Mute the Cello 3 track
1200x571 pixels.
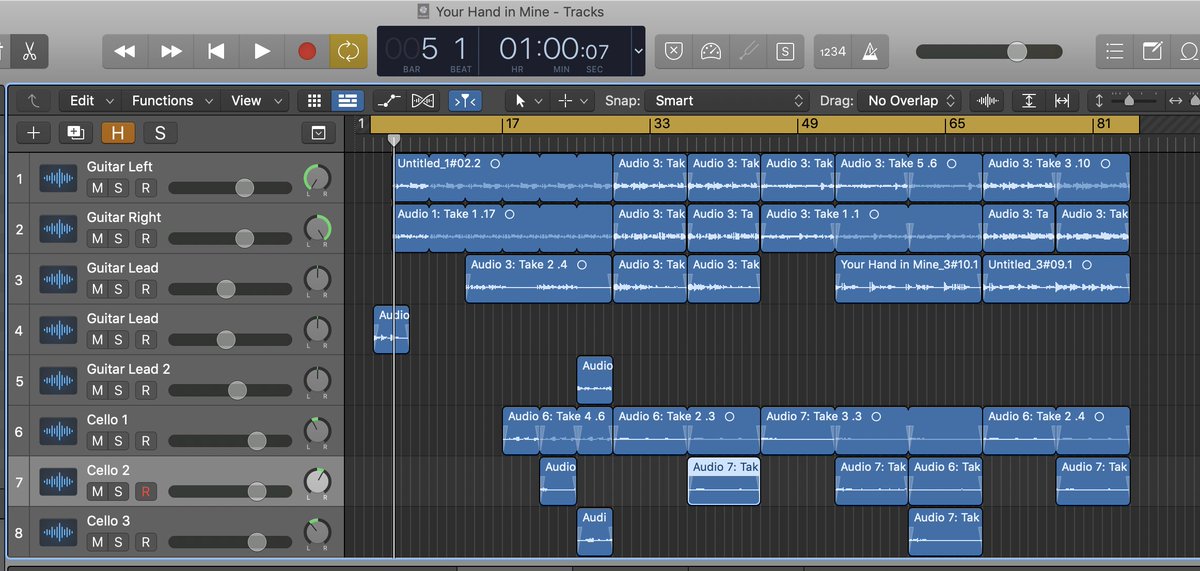coord(97,542)
